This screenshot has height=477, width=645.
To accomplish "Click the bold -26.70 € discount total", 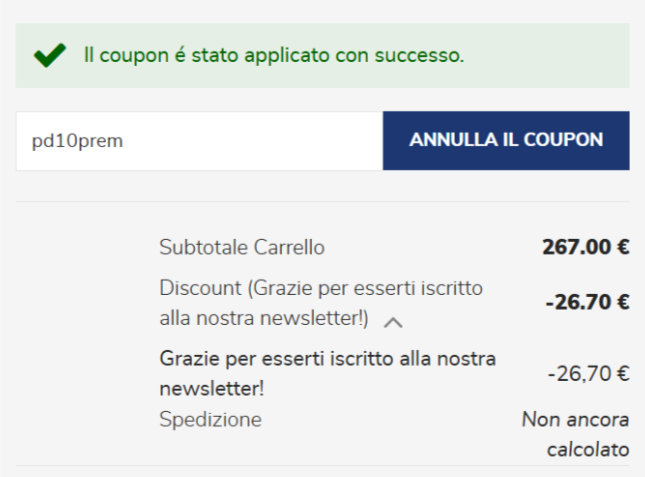I will click(587, 303).
